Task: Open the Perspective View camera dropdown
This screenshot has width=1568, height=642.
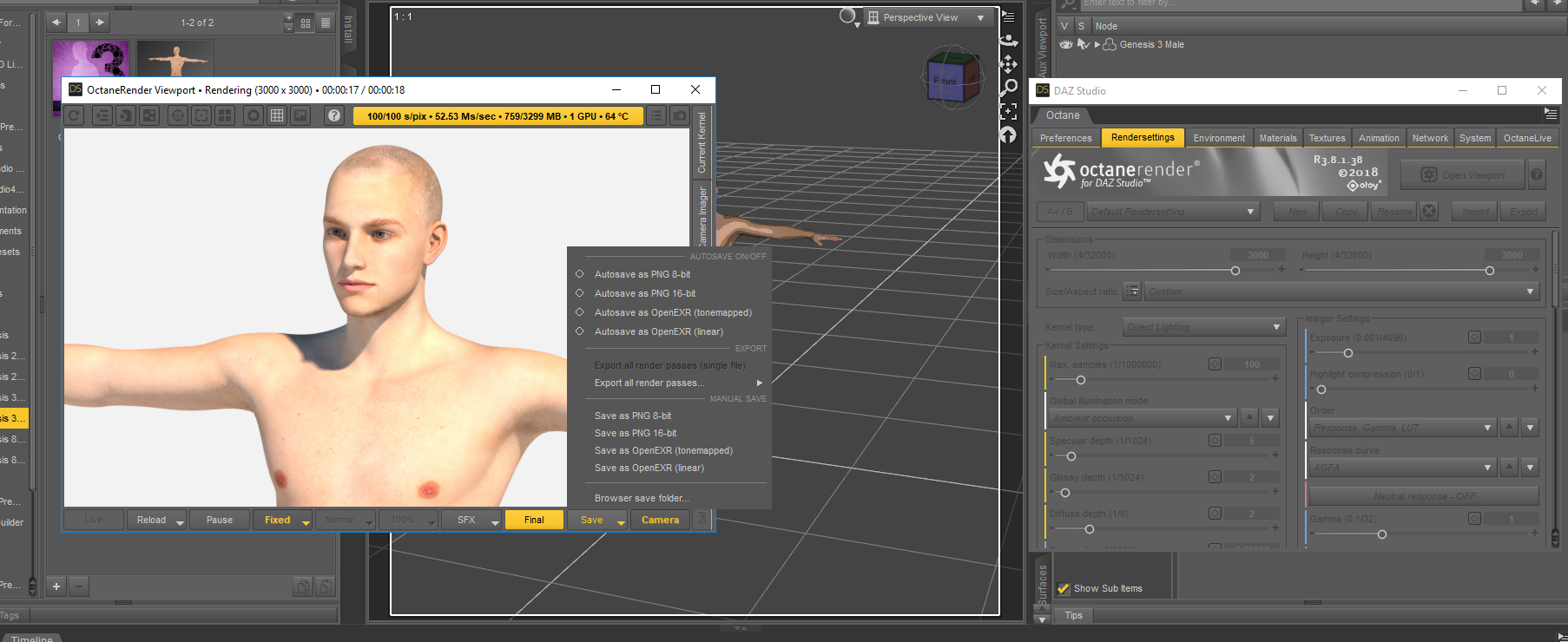Action: 927,17
